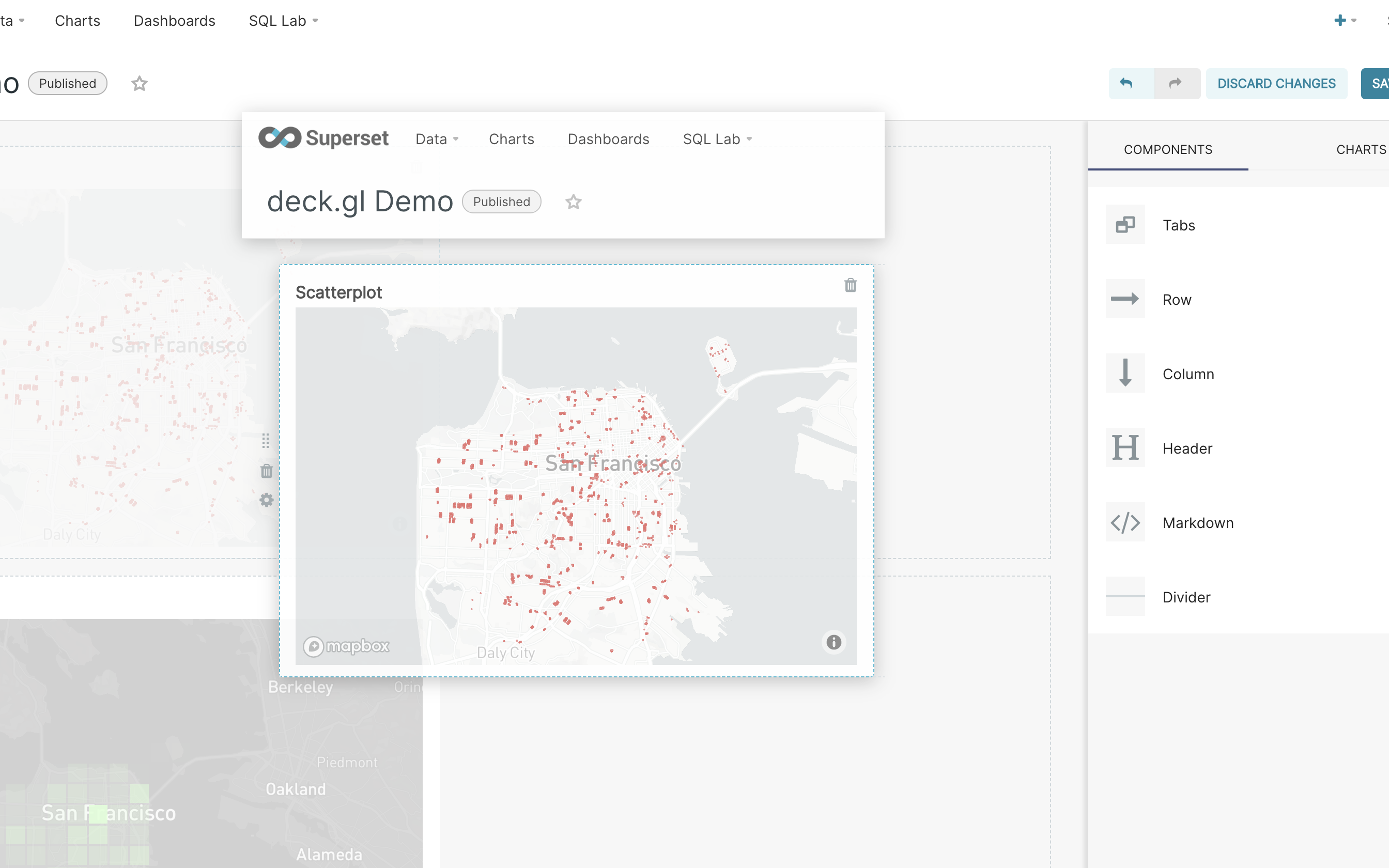Screen dimensions: 1389x868
Task: Open the Dashboards menu item
Action: pyautogui.click(x=608, y=138)
